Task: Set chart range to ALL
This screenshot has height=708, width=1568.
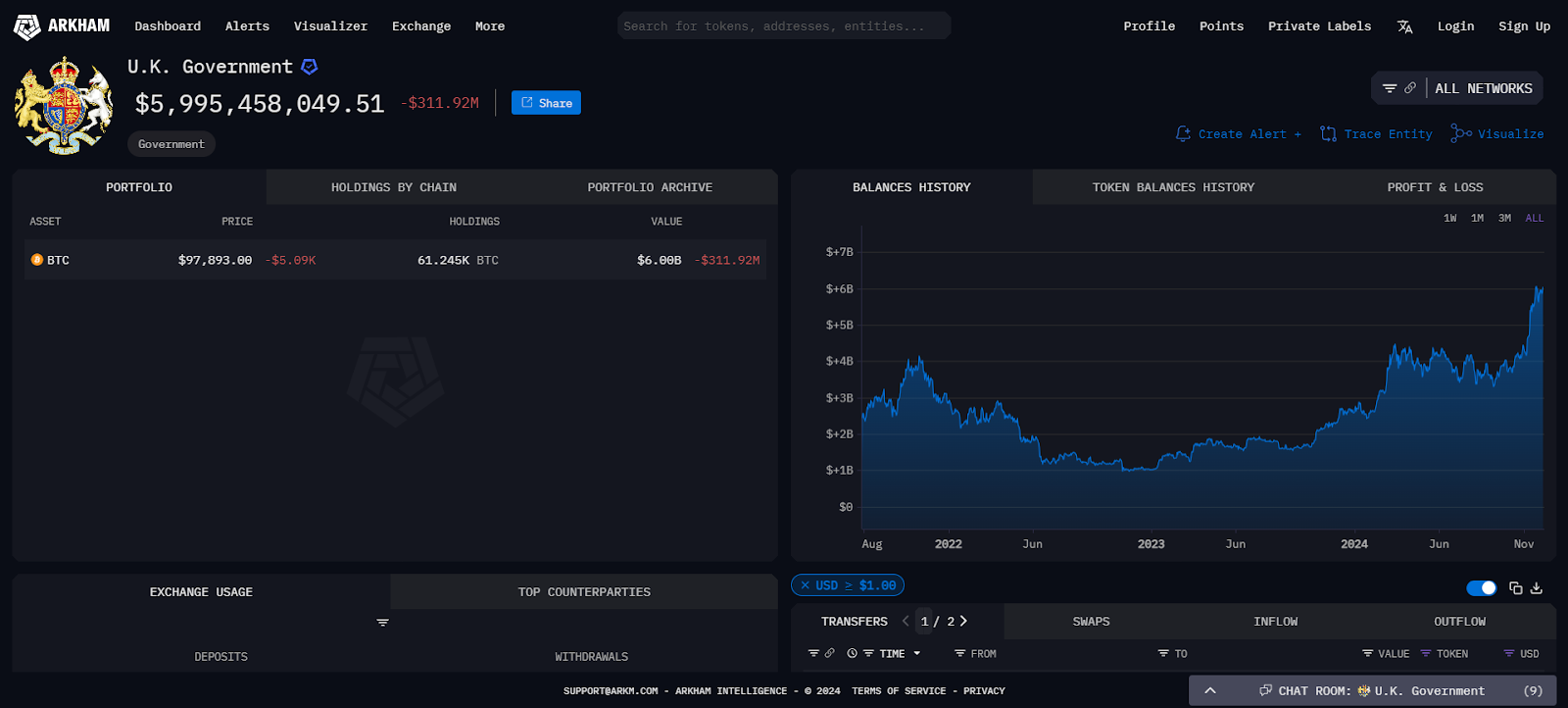Action: (x=1535, y=218)
